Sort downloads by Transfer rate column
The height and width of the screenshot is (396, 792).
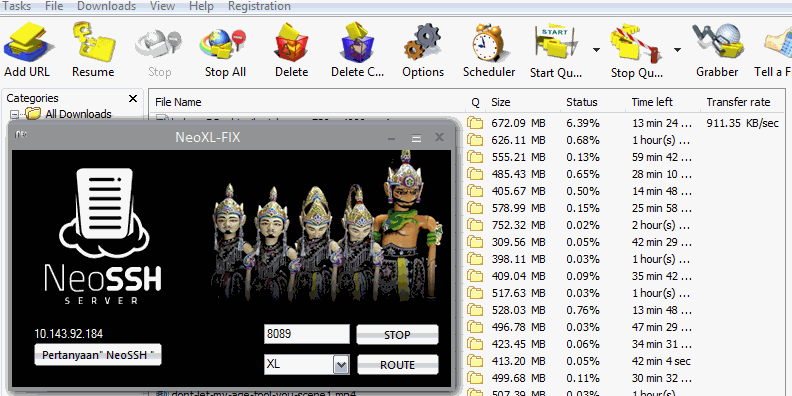pos(738,102)
